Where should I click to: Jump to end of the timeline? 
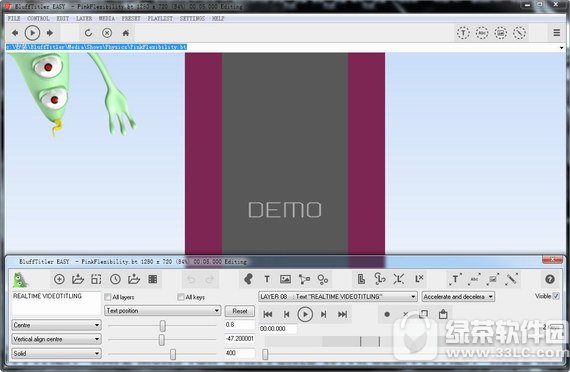click(342, 314)
